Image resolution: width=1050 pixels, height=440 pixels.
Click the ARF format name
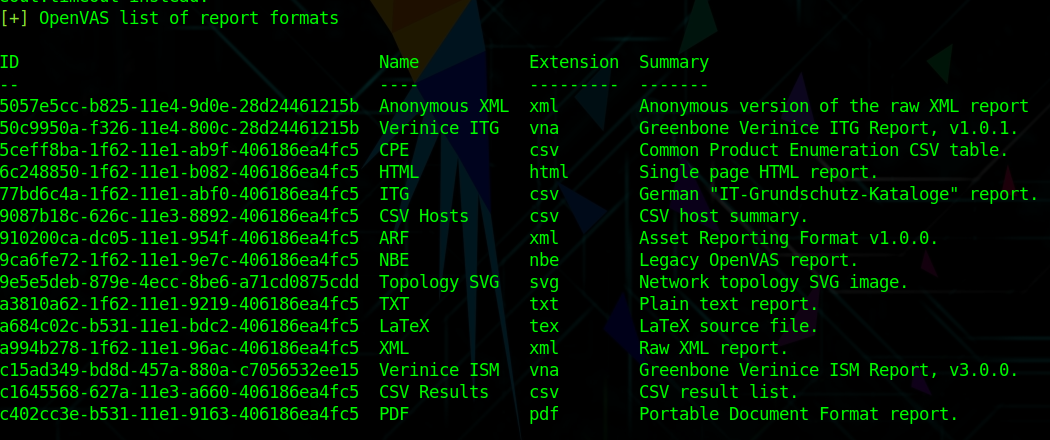[394, 238]
